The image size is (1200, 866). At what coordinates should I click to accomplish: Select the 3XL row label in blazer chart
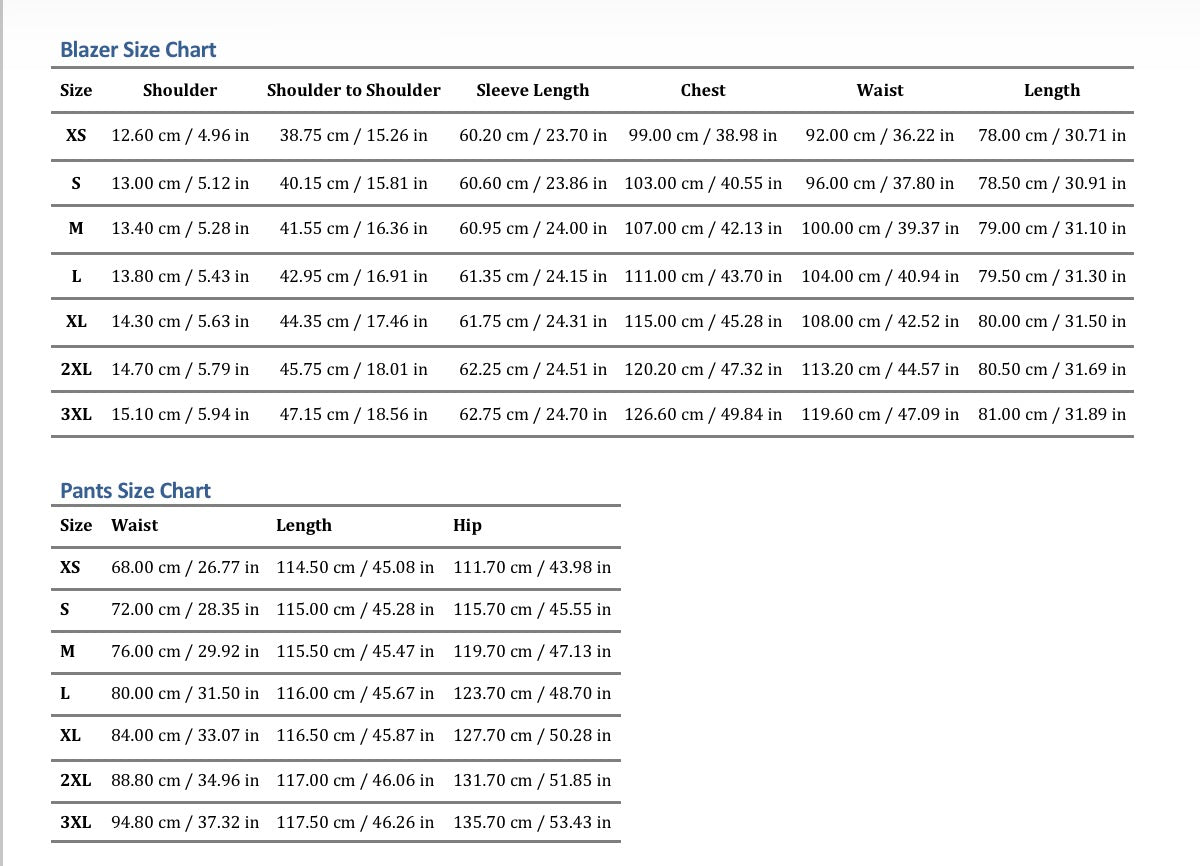tap(76, 414)
